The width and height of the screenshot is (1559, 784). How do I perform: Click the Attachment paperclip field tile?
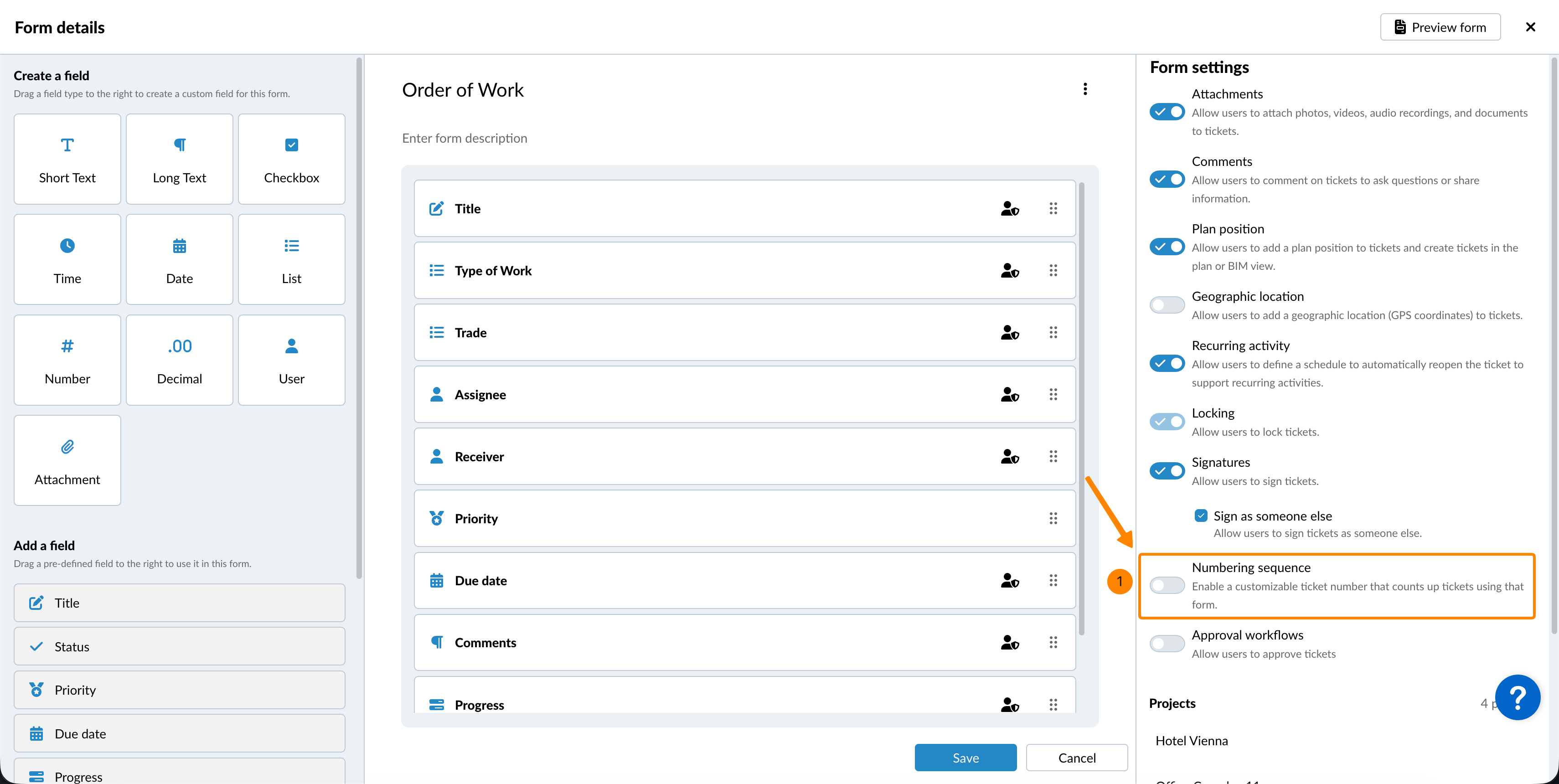pos(67,460)
